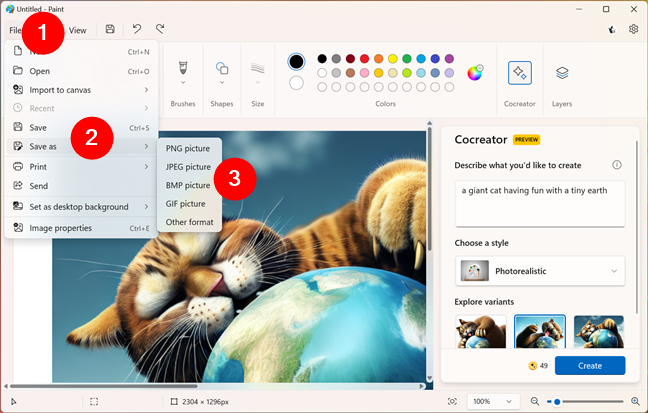Select Other format in Save as submenu
The height and width of the screenshot is (413, 648).
[190, 222]
